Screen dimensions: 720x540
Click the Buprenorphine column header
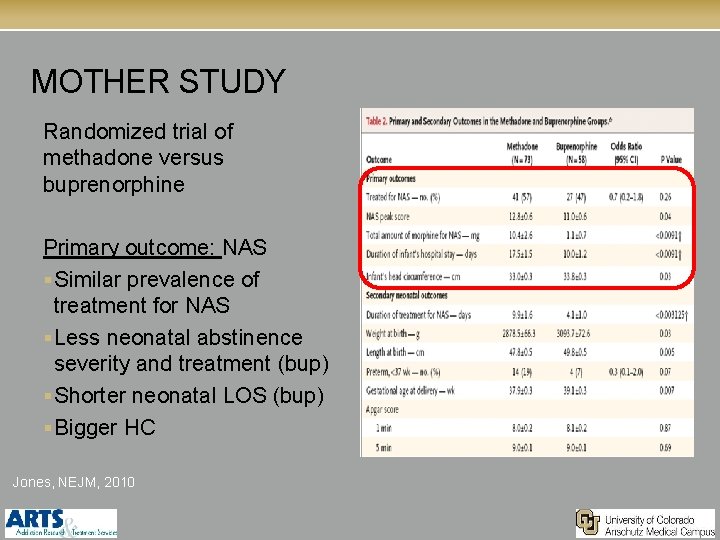[576, 153]
